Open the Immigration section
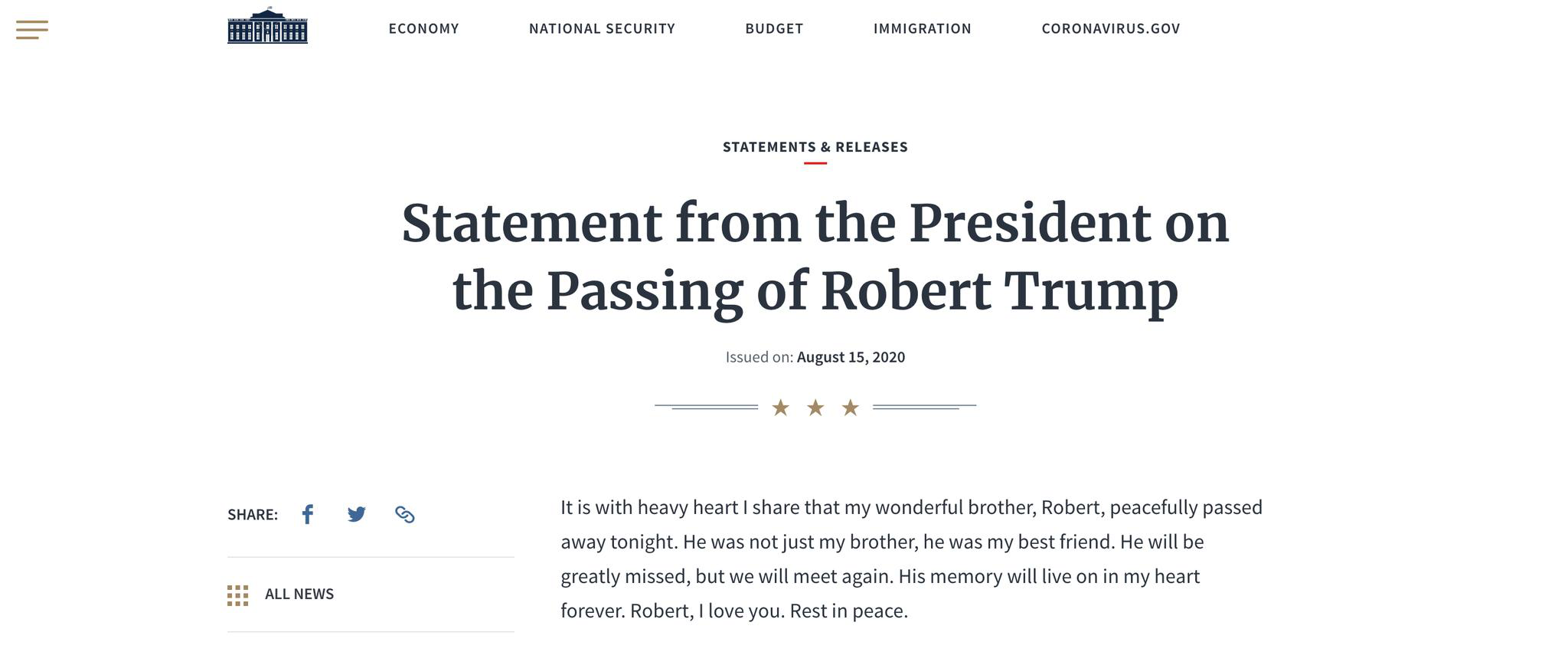Image resolution: width=1568 pixels, height=652 pixels. [x=922, y=28]
